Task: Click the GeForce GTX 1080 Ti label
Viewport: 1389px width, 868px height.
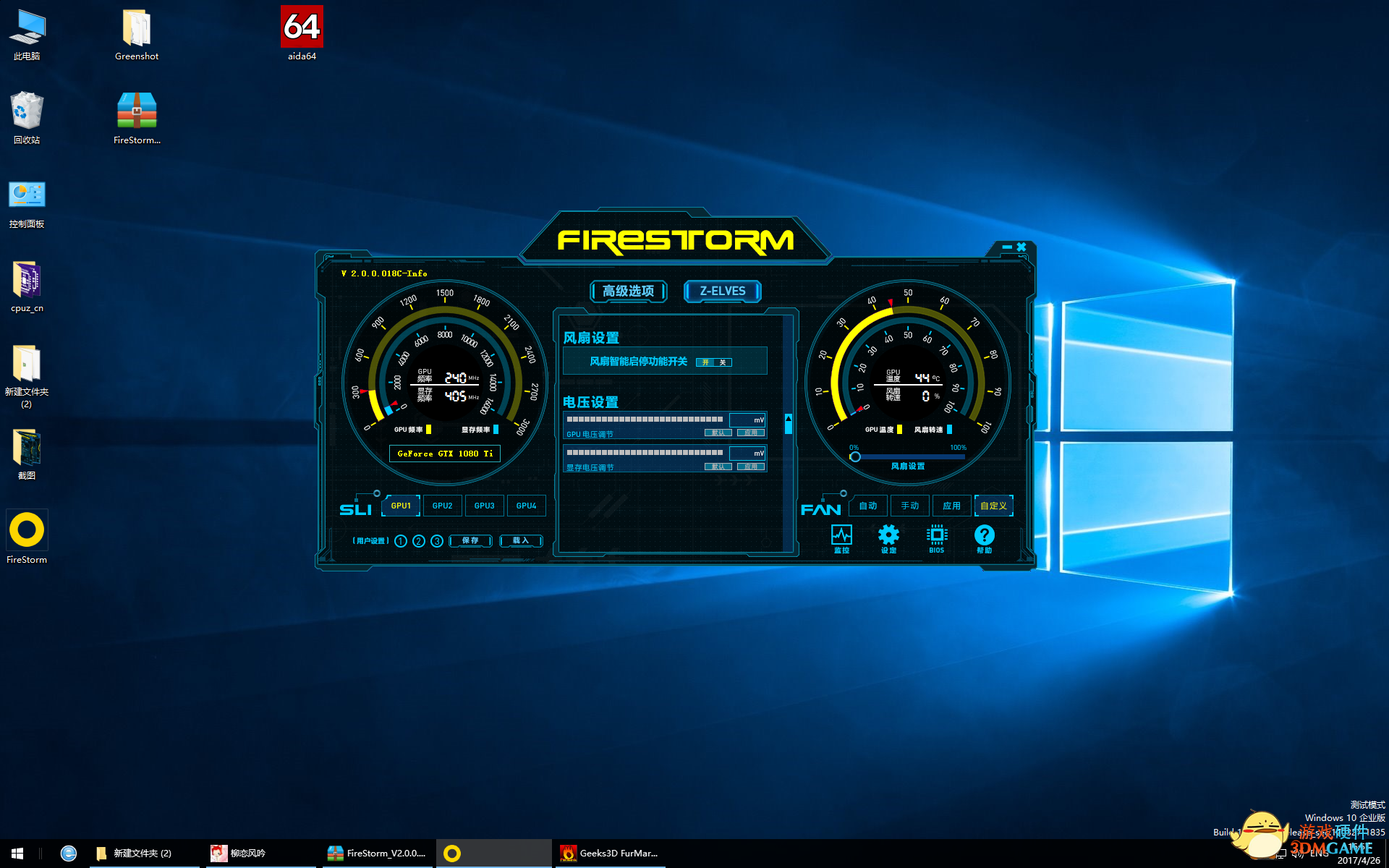Action: click(x=445, y=454)
